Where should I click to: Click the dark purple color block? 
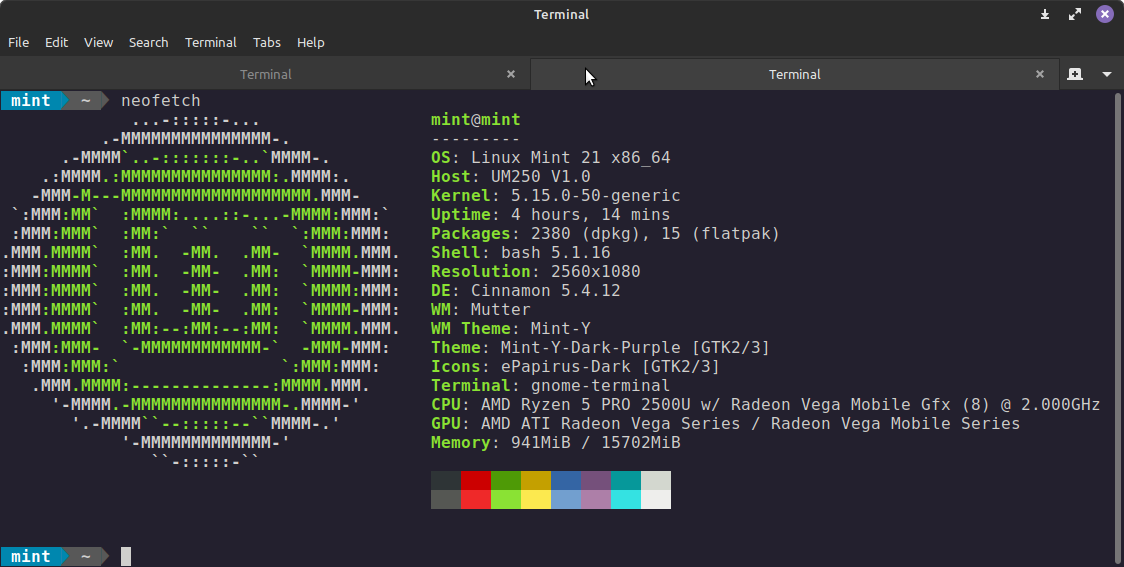(x=596, y=480)
